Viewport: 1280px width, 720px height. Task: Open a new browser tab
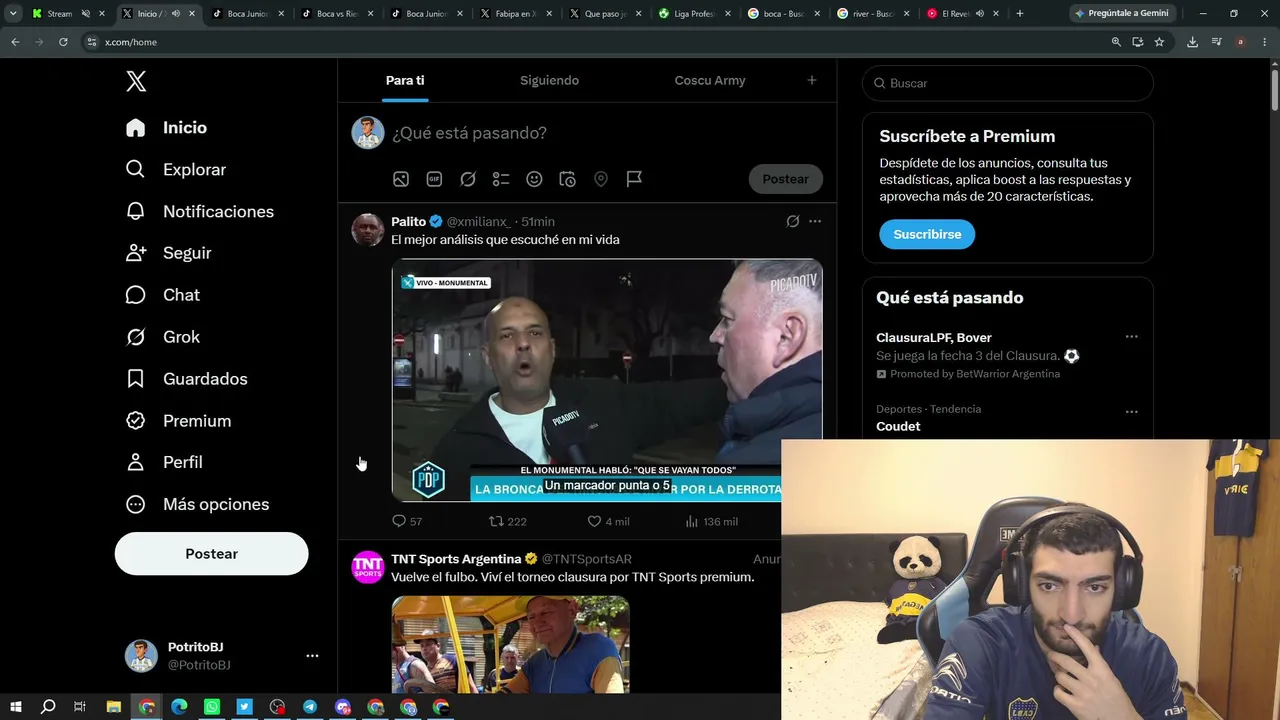pyautogui.click(x=1020, y=14)
